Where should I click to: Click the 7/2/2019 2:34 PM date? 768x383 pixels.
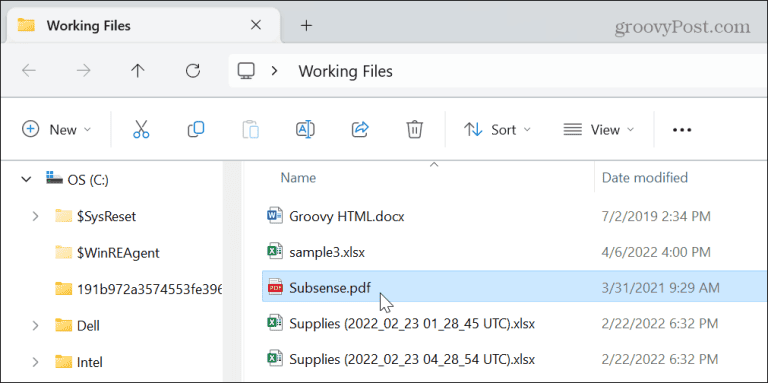tap(656, 216)
